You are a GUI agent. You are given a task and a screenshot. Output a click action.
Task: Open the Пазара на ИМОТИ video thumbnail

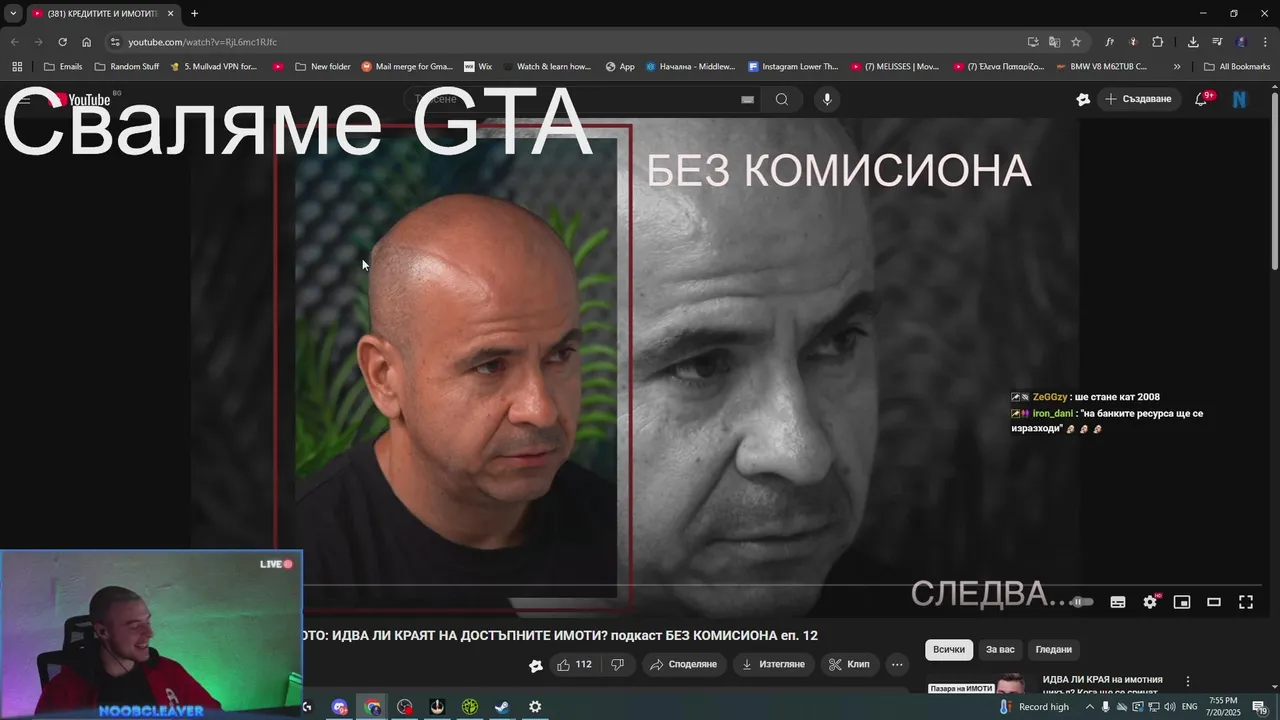(977, 683)
